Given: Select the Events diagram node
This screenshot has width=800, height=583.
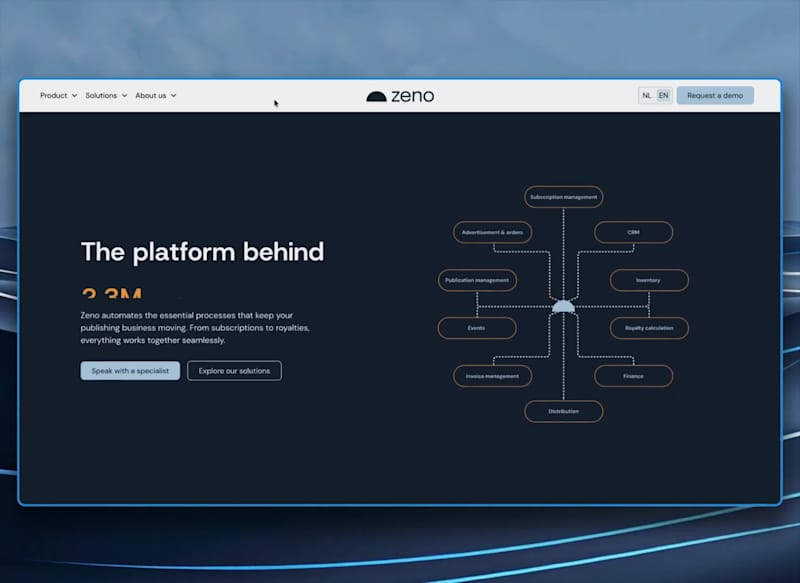Looking at the screenshot, I should tap(477, 328).
